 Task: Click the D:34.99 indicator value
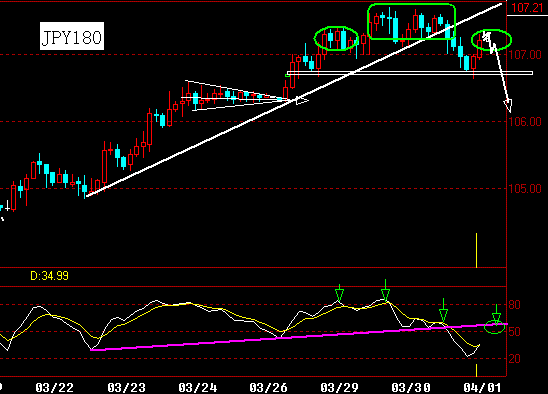click(49, 276)
